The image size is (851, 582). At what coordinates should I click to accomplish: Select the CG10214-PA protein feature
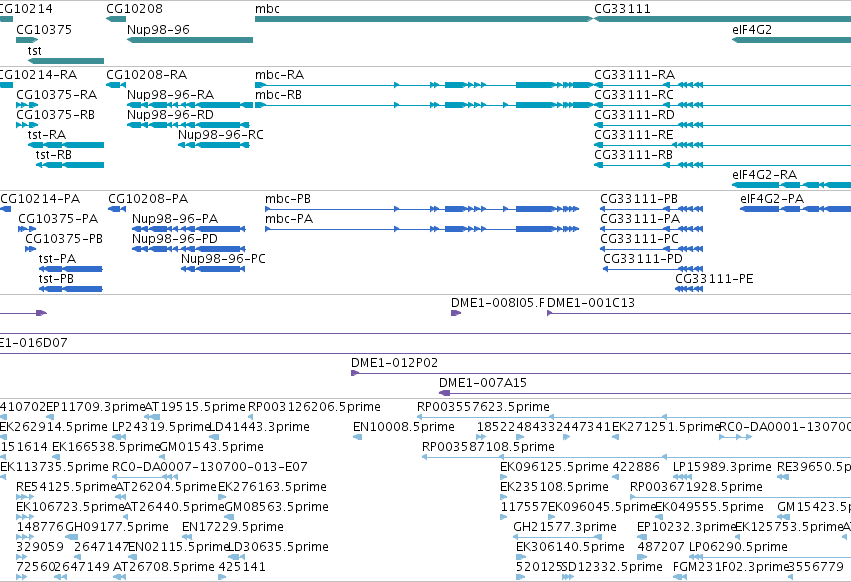click(x=5, y=209)
